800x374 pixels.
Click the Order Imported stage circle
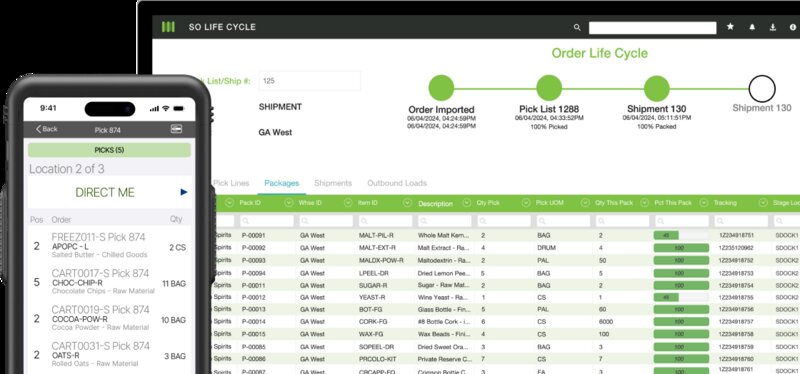click(x=441, y=88)
